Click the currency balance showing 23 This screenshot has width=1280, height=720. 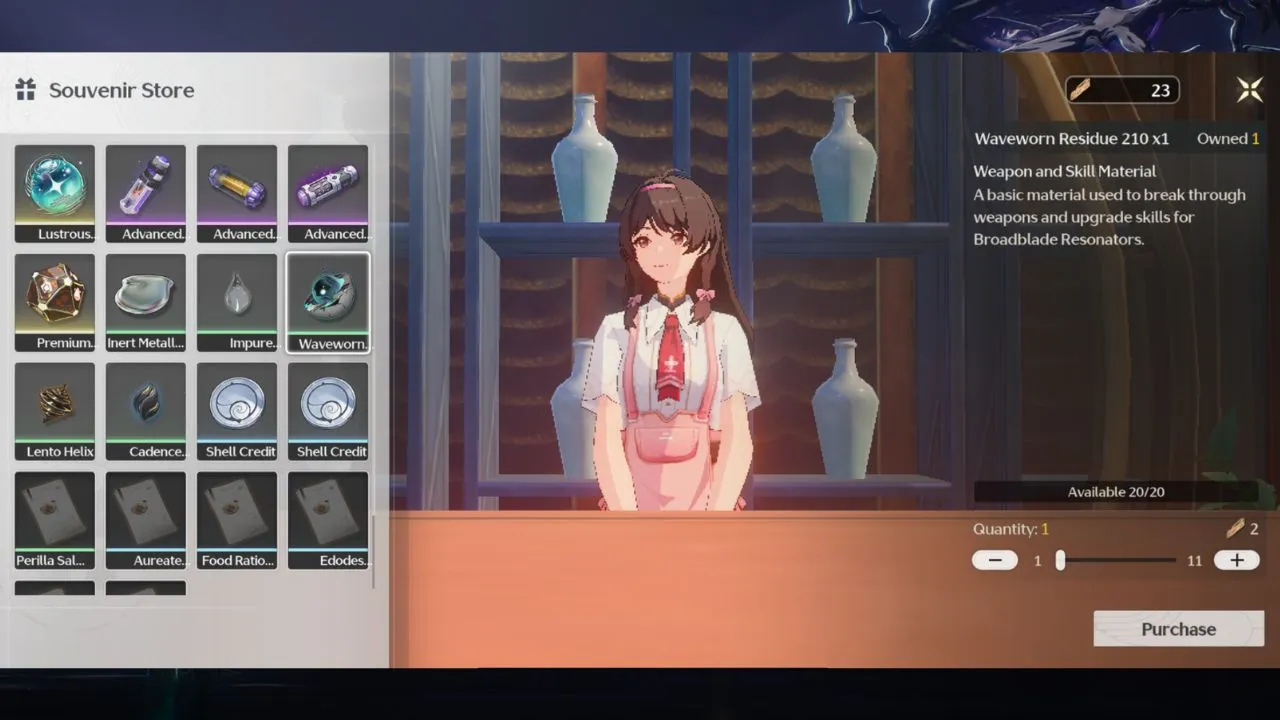click(1122, 90)
